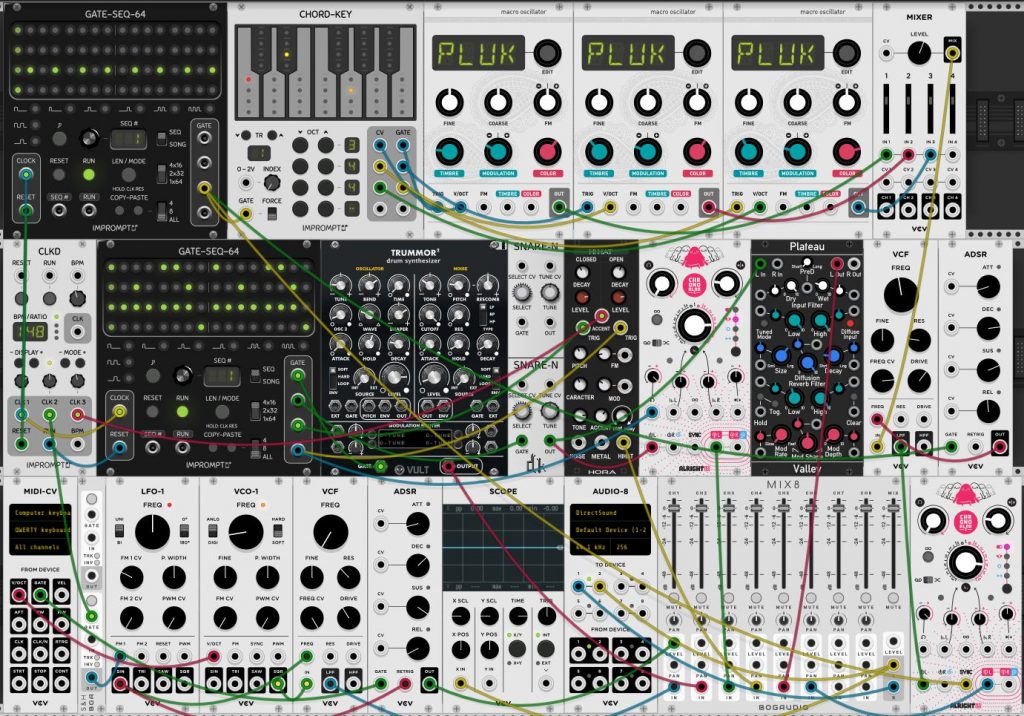Click the Plateau R Out jack

tap(854, 263)
